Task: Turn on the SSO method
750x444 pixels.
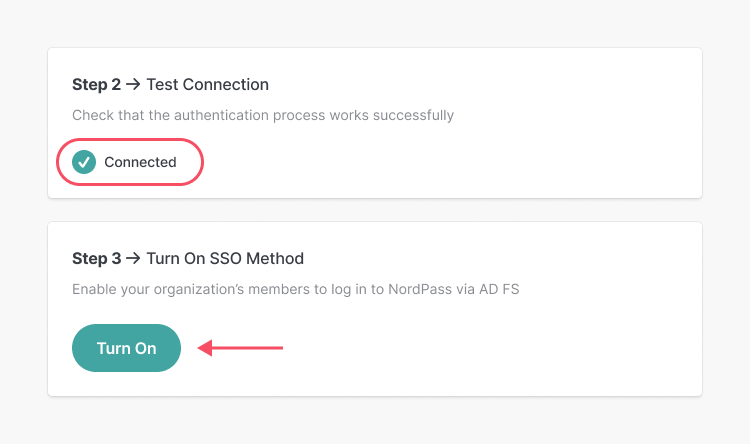Action: click(126, 348)
